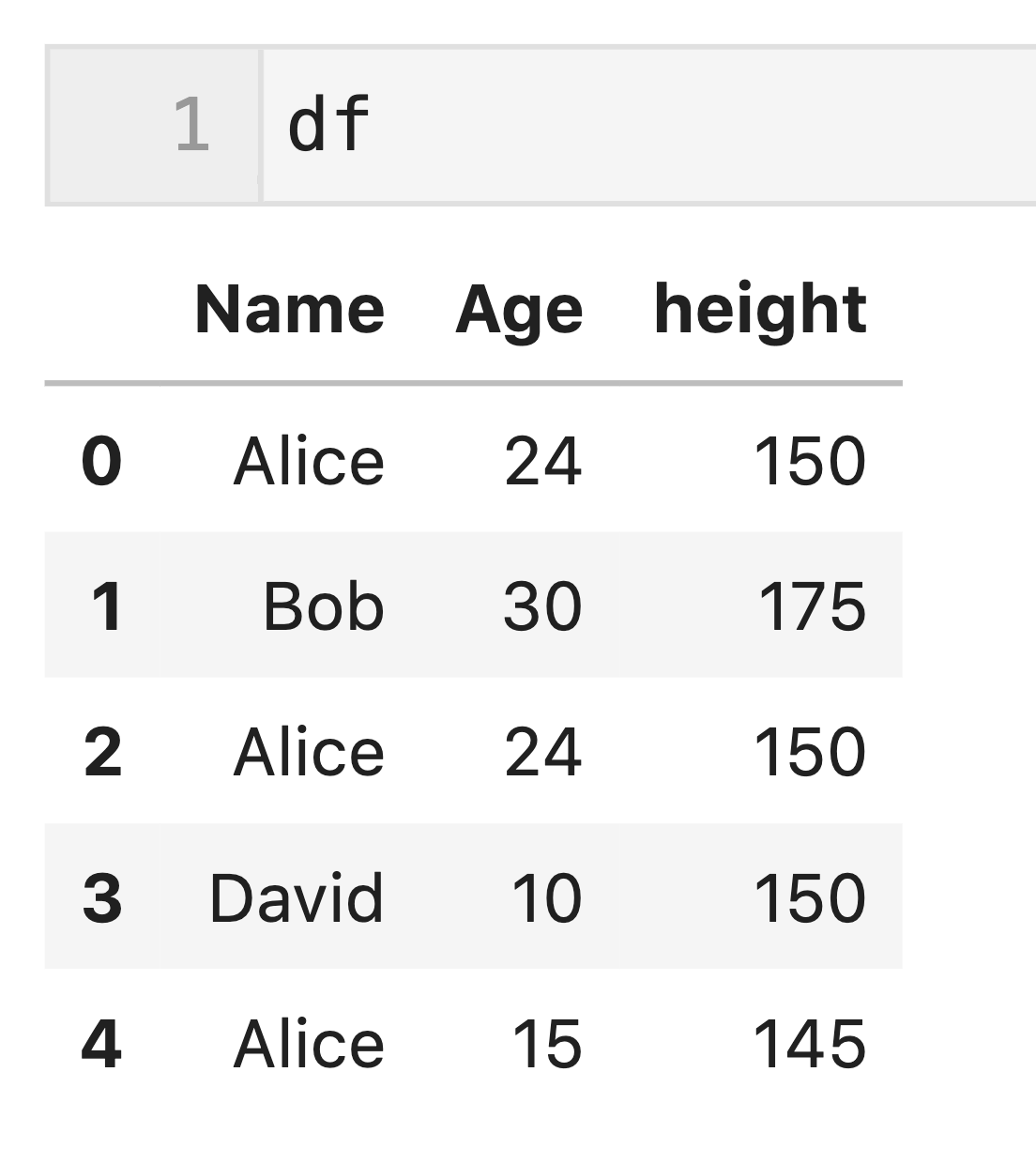The image size is (1036, 1164).
Task: Click the height value 145
Action: point(809,1043)
